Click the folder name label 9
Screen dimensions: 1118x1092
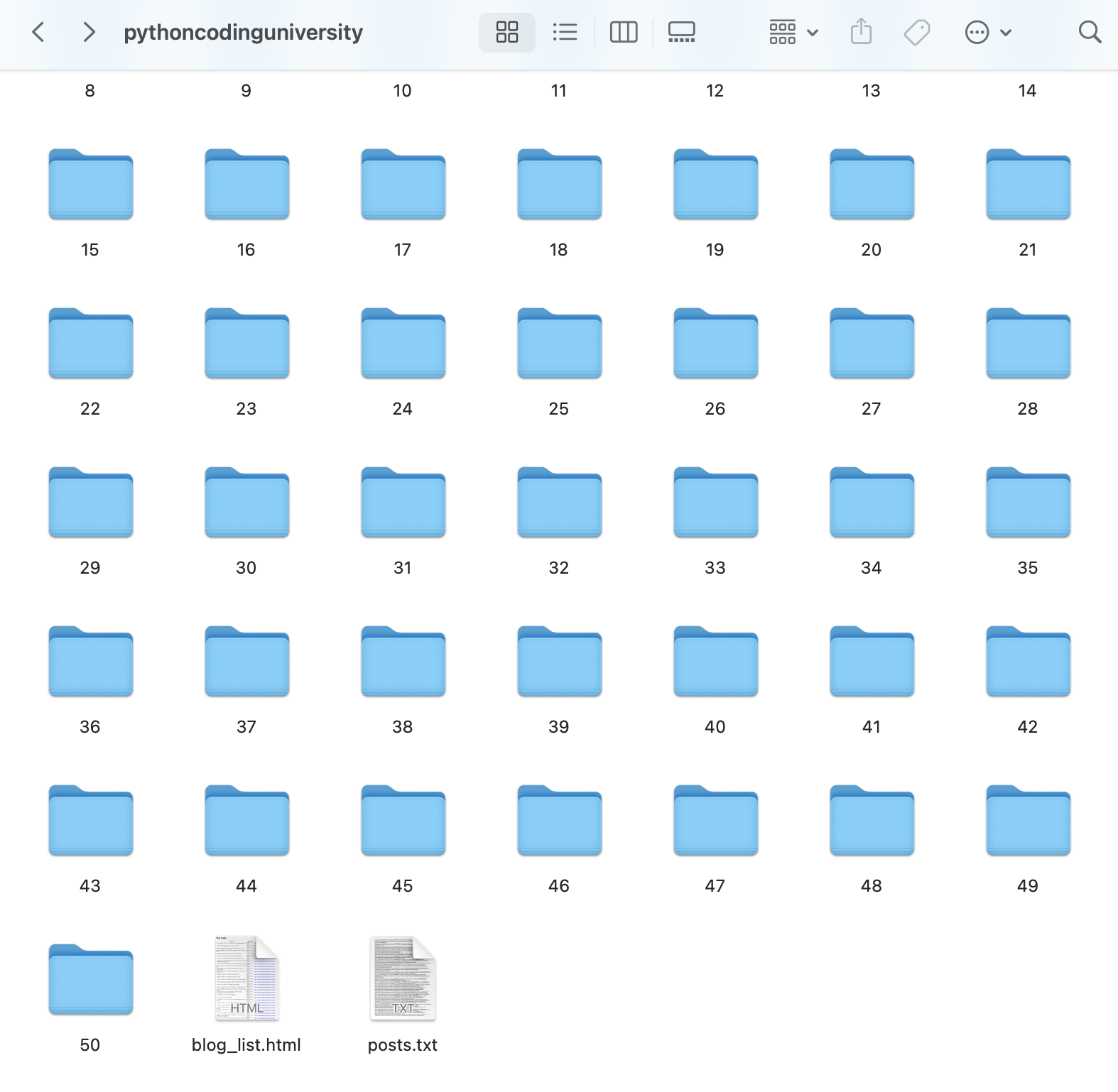[246, 91]
